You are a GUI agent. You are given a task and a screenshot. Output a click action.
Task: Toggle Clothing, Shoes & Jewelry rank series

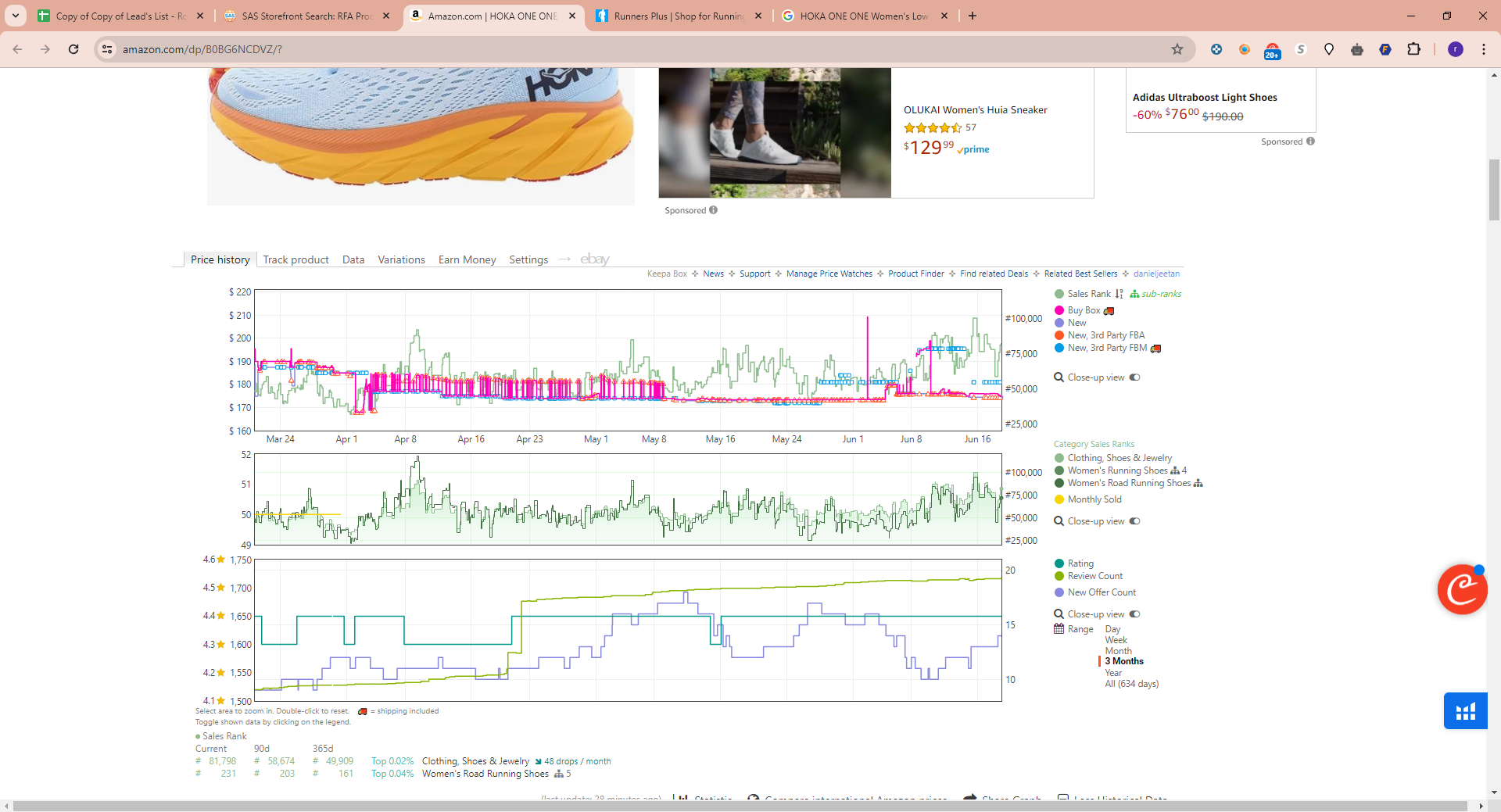click(1113, 458)
